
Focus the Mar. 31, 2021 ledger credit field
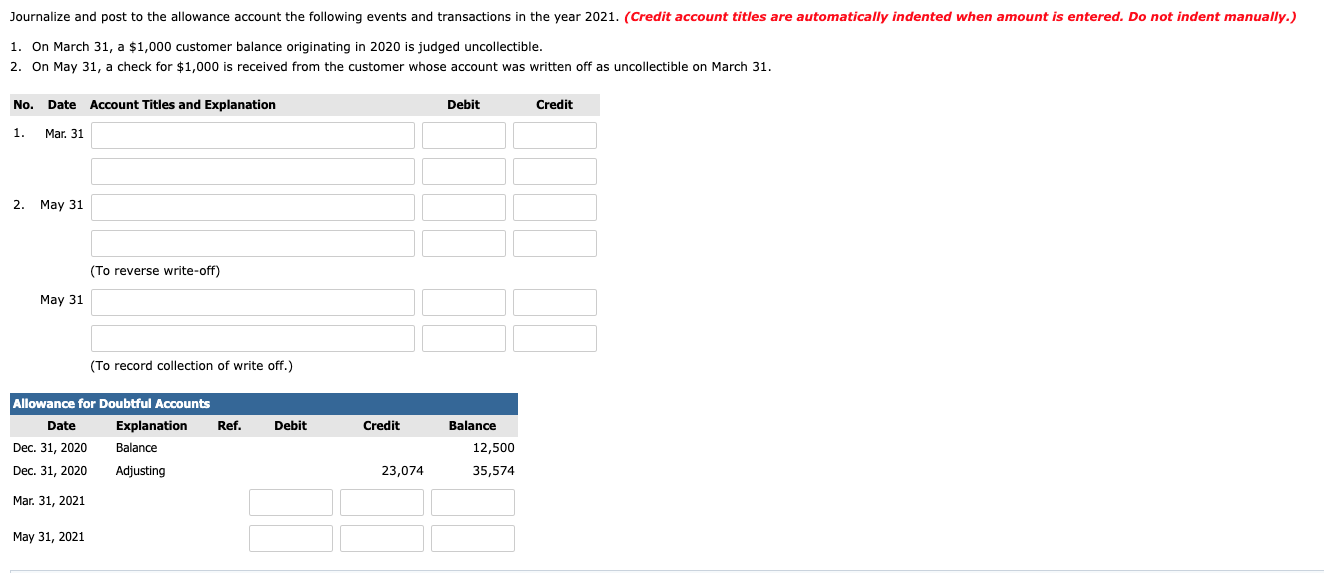pos(382,502)
